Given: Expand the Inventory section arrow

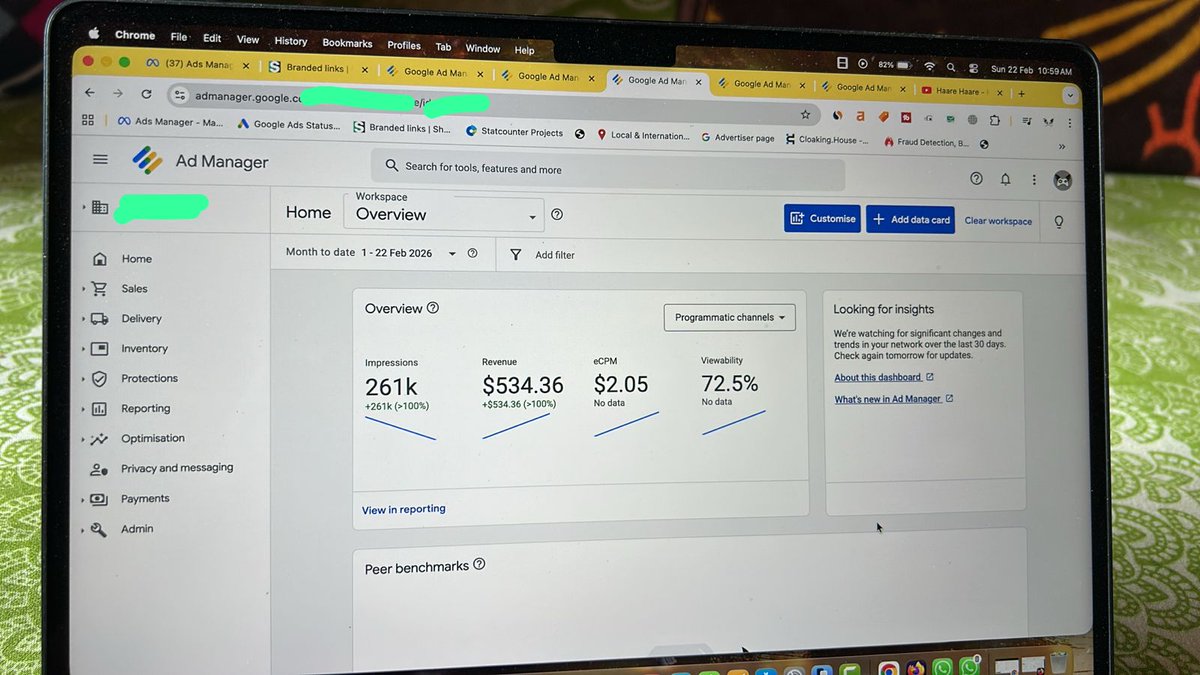Looking at the screenshot, I should pyautogui.click(x=83, y=349).
